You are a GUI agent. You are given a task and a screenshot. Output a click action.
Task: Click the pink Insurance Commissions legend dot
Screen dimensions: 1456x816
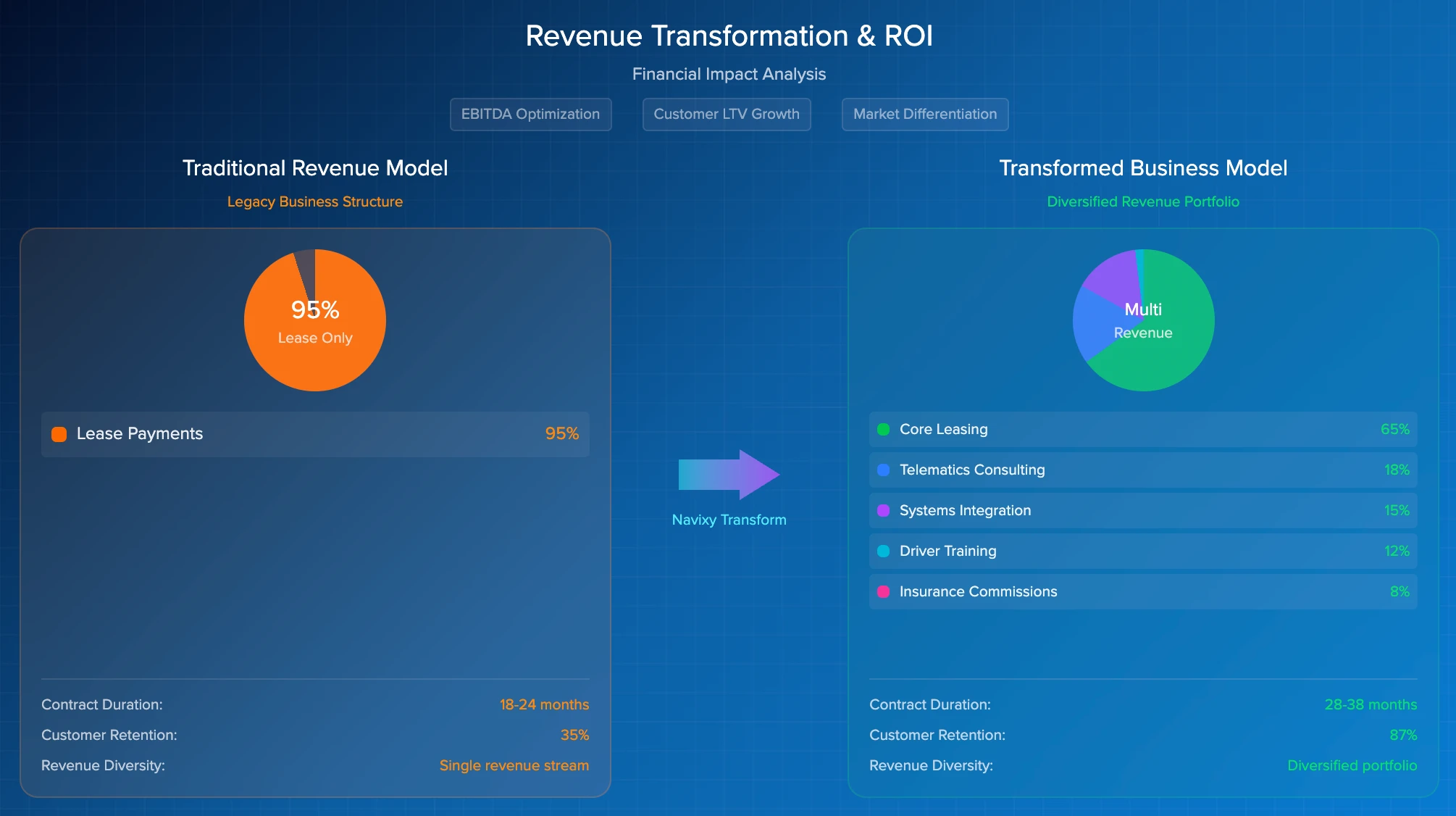883,592
